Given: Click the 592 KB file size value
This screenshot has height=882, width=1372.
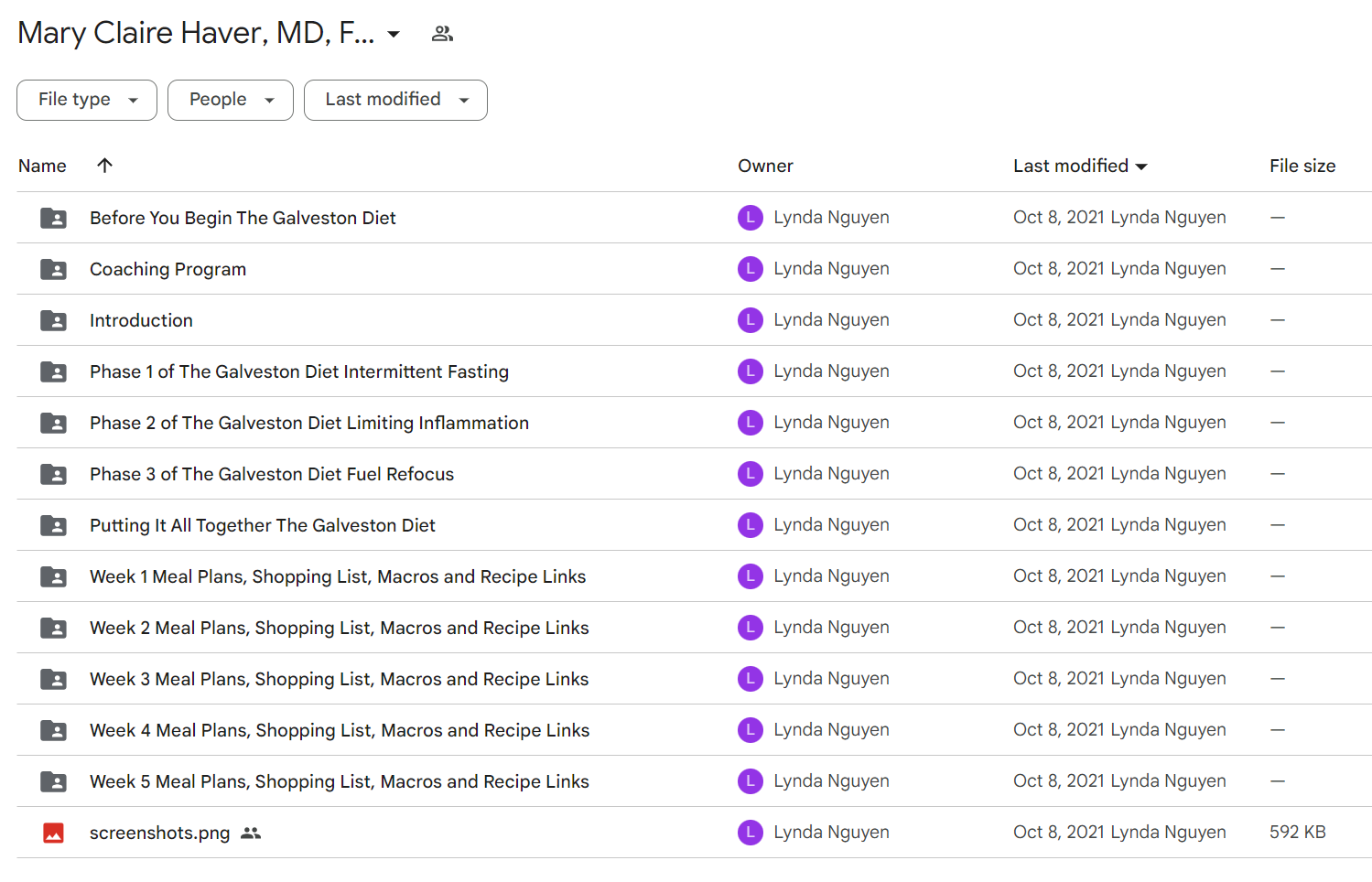Looking at the screenshot, I should click(1298, 833).
